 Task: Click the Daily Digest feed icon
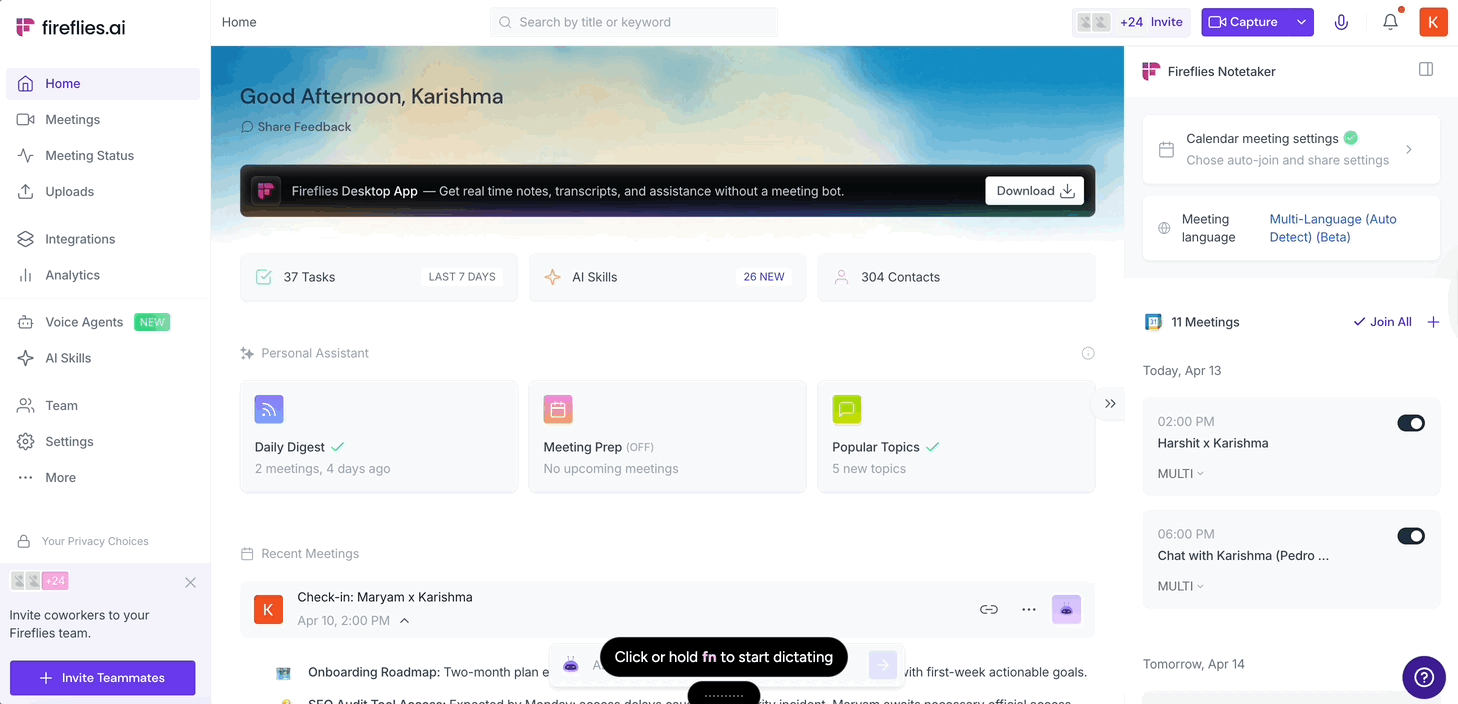pos(269,409)
